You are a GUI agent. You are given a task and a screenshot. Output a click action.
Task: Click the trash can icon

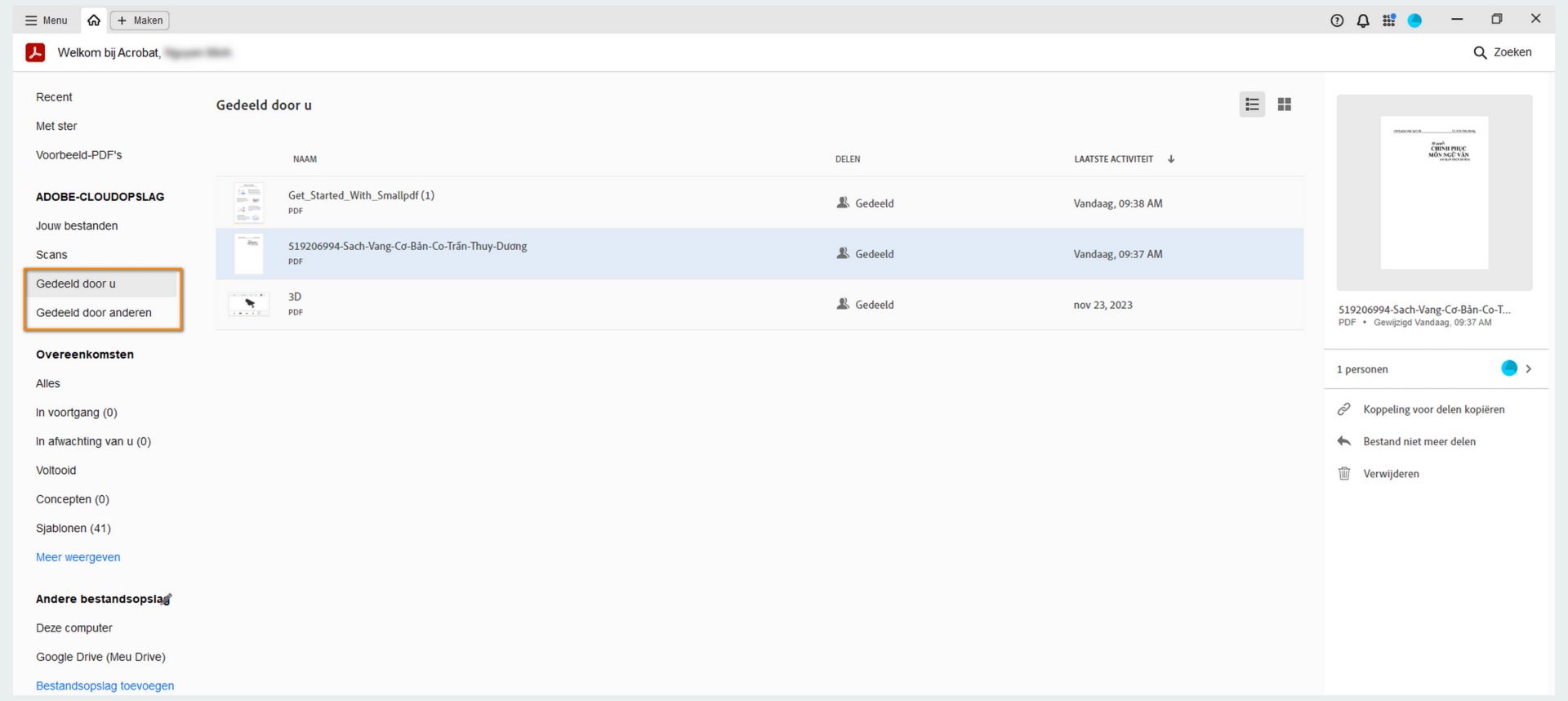1344,473
